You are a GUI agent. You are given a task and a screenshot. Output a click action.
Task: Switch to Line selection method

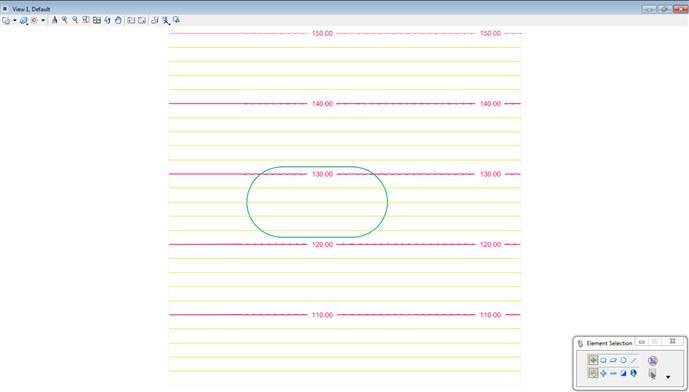coord(633,360)
